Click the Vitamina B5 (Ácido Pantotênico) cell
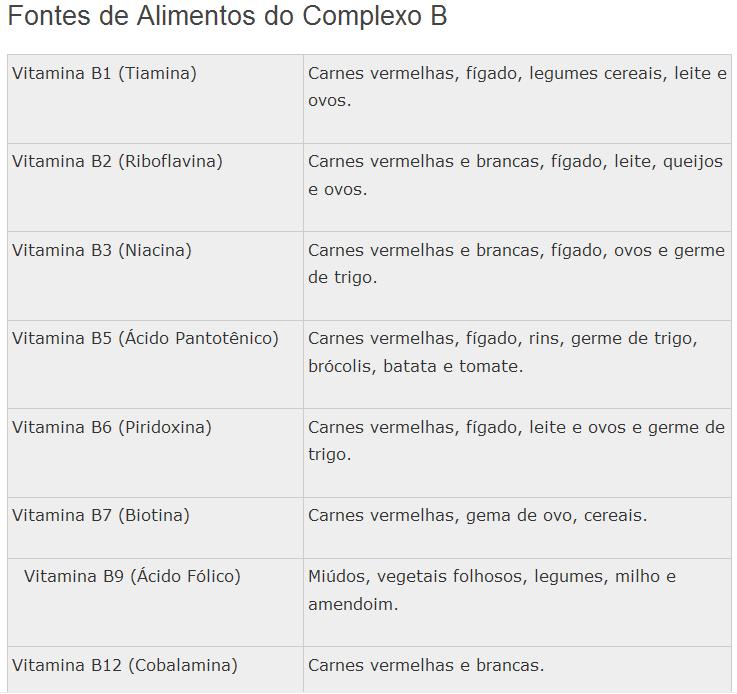 [x=155, y=365]
